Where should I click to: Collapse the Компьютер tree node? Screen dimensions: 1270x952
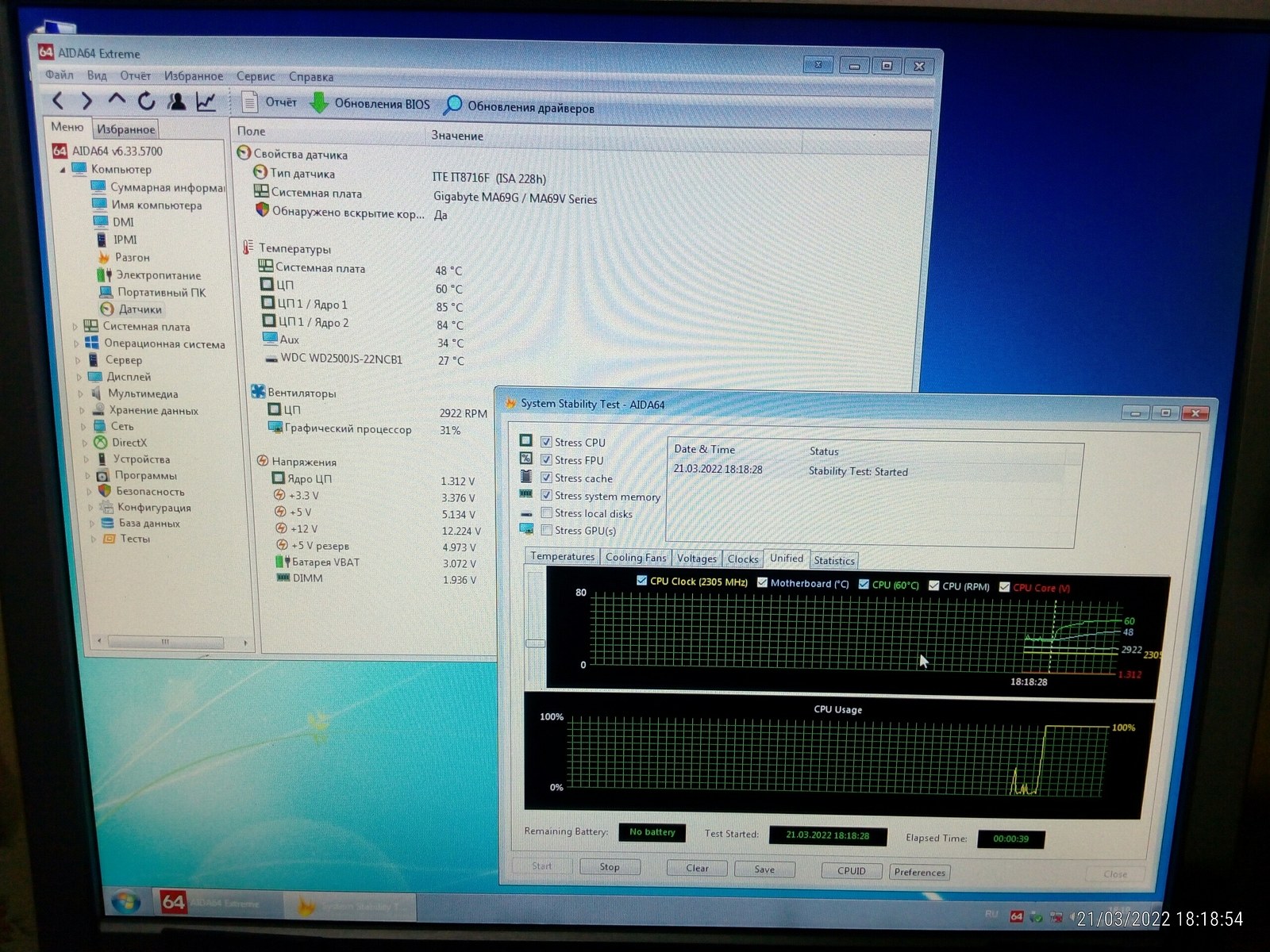pyautogui.click(x=63, y=169)
